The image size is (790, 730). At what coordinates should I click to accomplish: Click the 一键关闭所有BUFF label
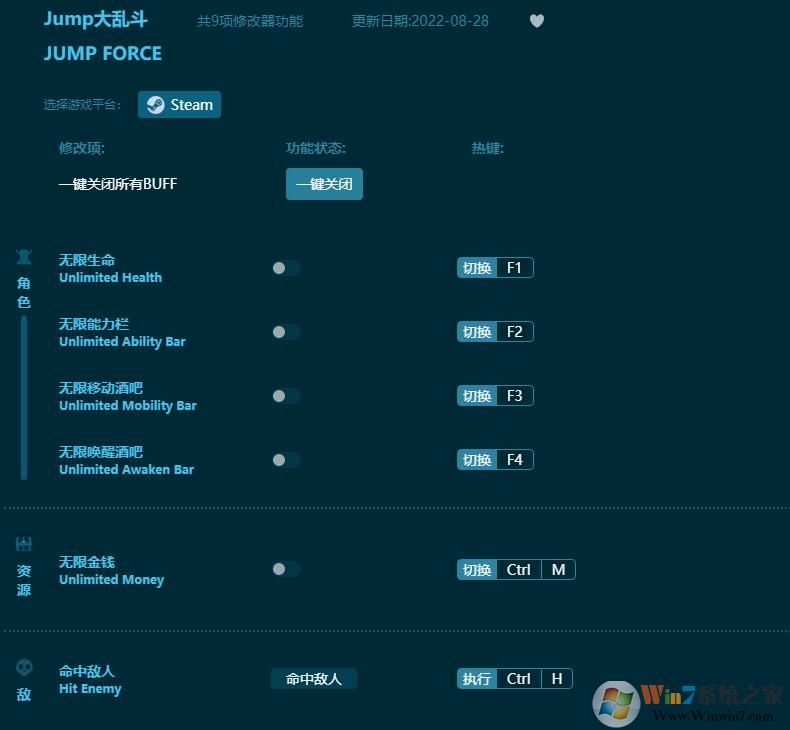click(118, 184)
